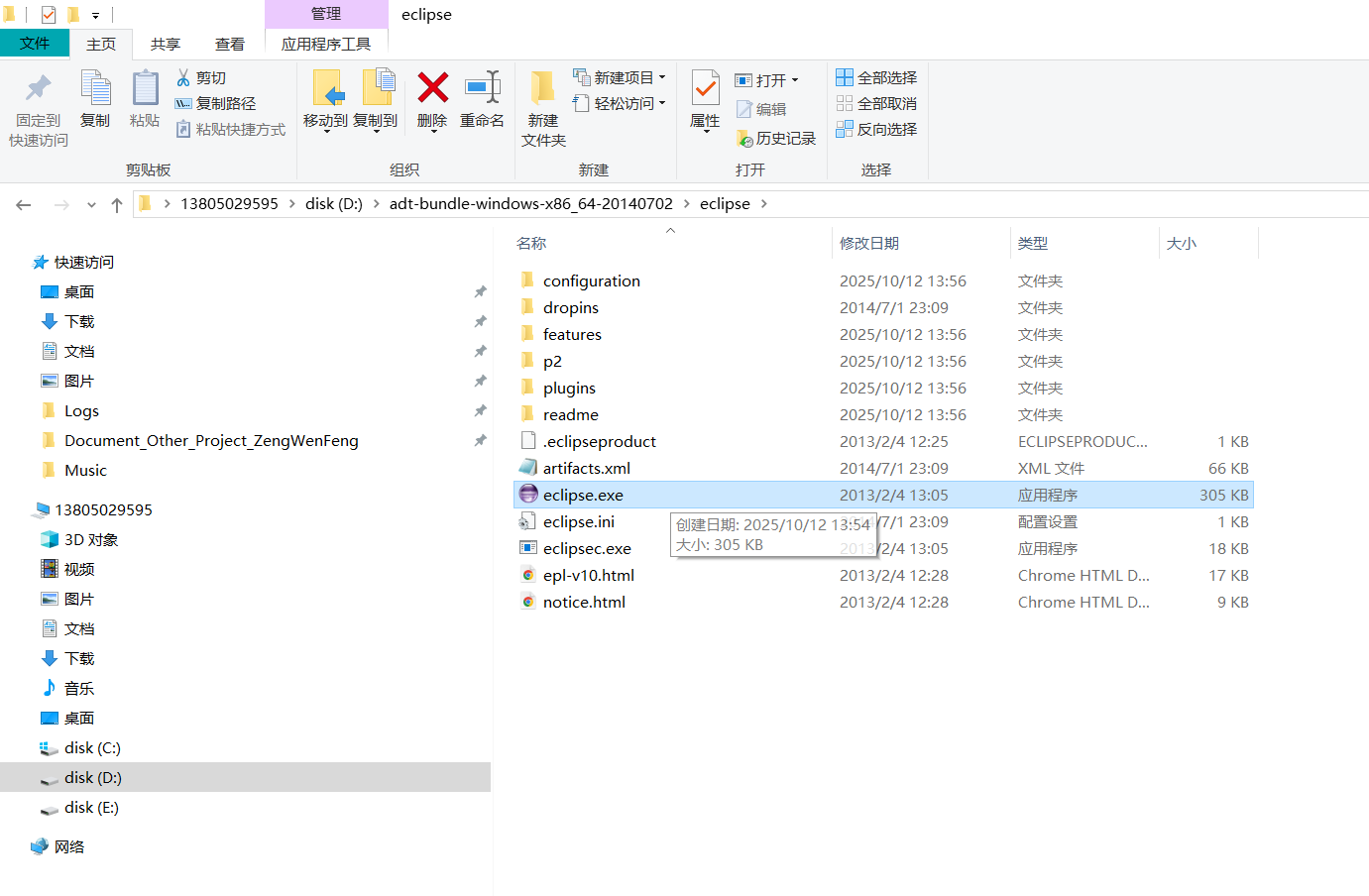This screenshot has width=1369, height=896.
Task: Click the red Delete (删除) icon
Action: (x=432, y=87)
